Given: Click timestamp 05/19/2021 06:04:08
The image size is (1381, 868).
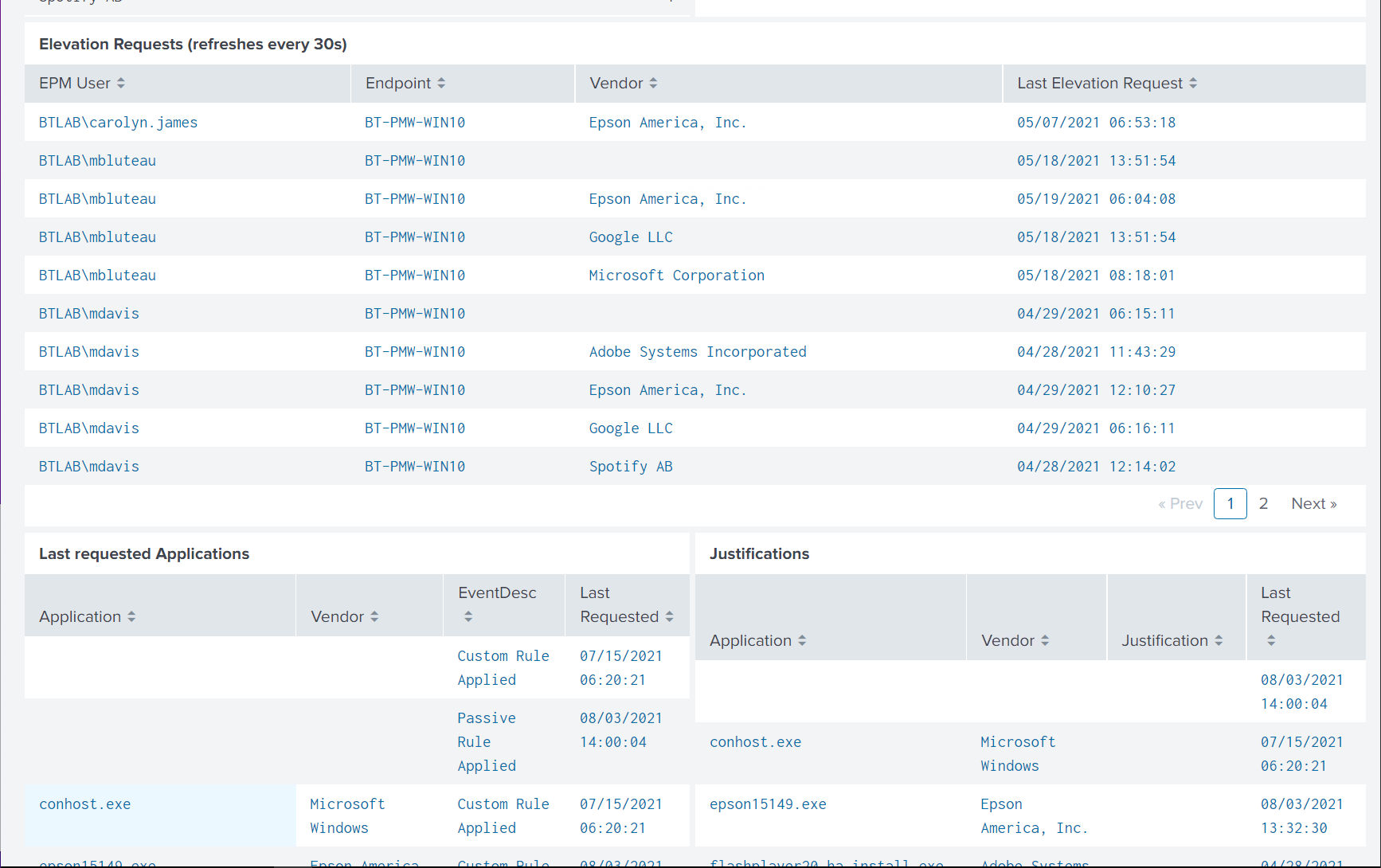Looking at the screenshot, I should coord(1096,198).
